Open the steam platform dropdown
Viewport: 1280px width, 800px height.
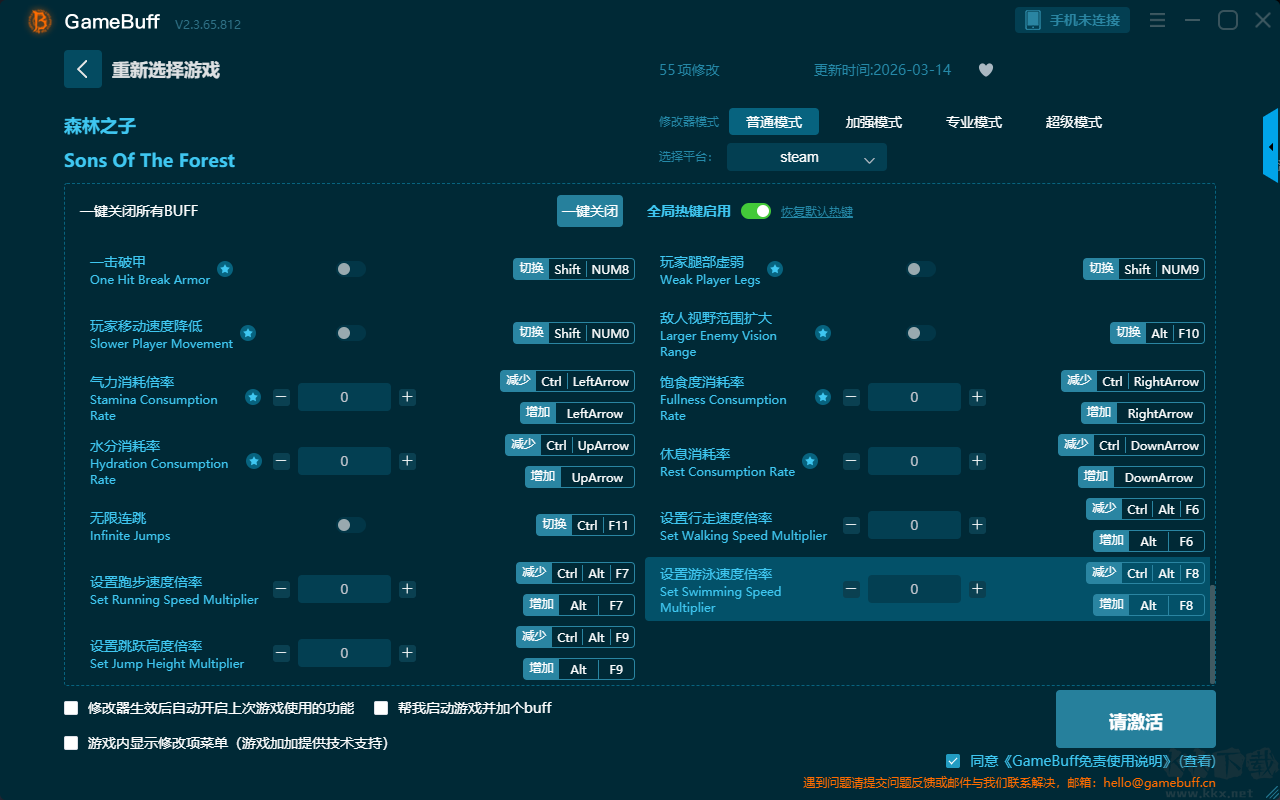(x=807, y=157)
